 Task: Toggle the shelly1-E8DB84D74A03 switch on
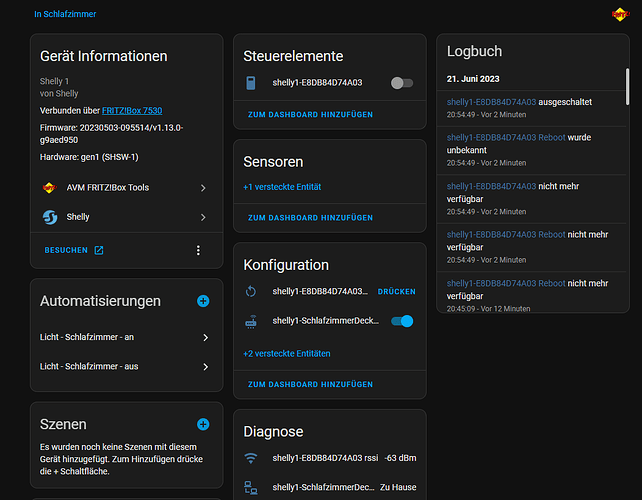[402, 83]
